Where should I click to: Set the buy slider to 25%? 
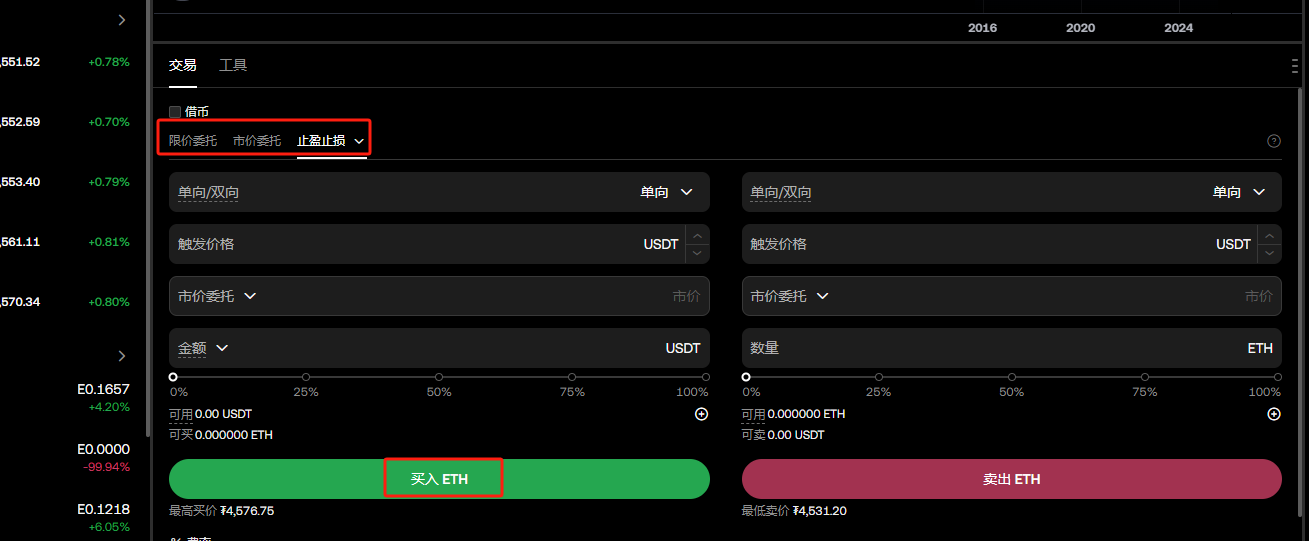pos(306,377)
